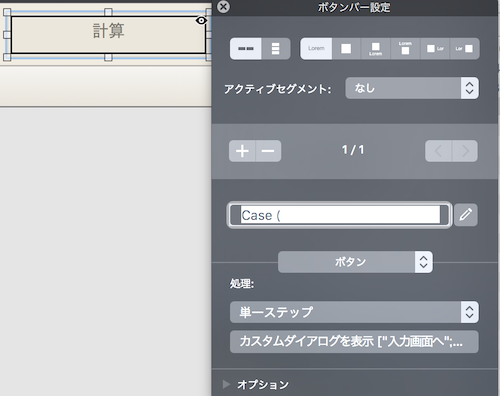Open calculation editor with pencil icon
The image size is (500, 396).
pos(466,215)
